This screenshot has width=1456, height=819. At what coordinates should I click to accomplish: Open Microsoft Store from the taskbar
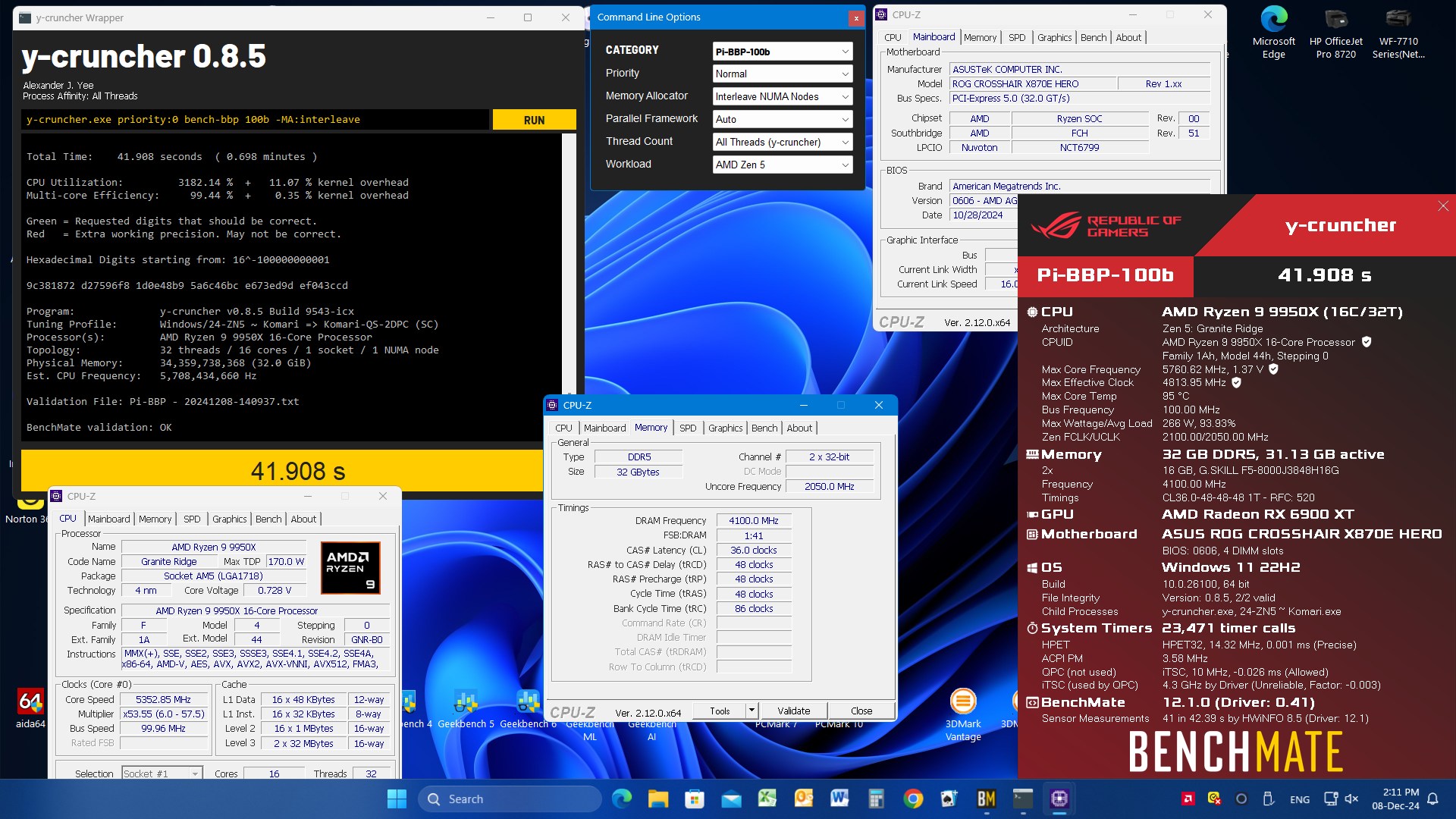click(695, 799)
